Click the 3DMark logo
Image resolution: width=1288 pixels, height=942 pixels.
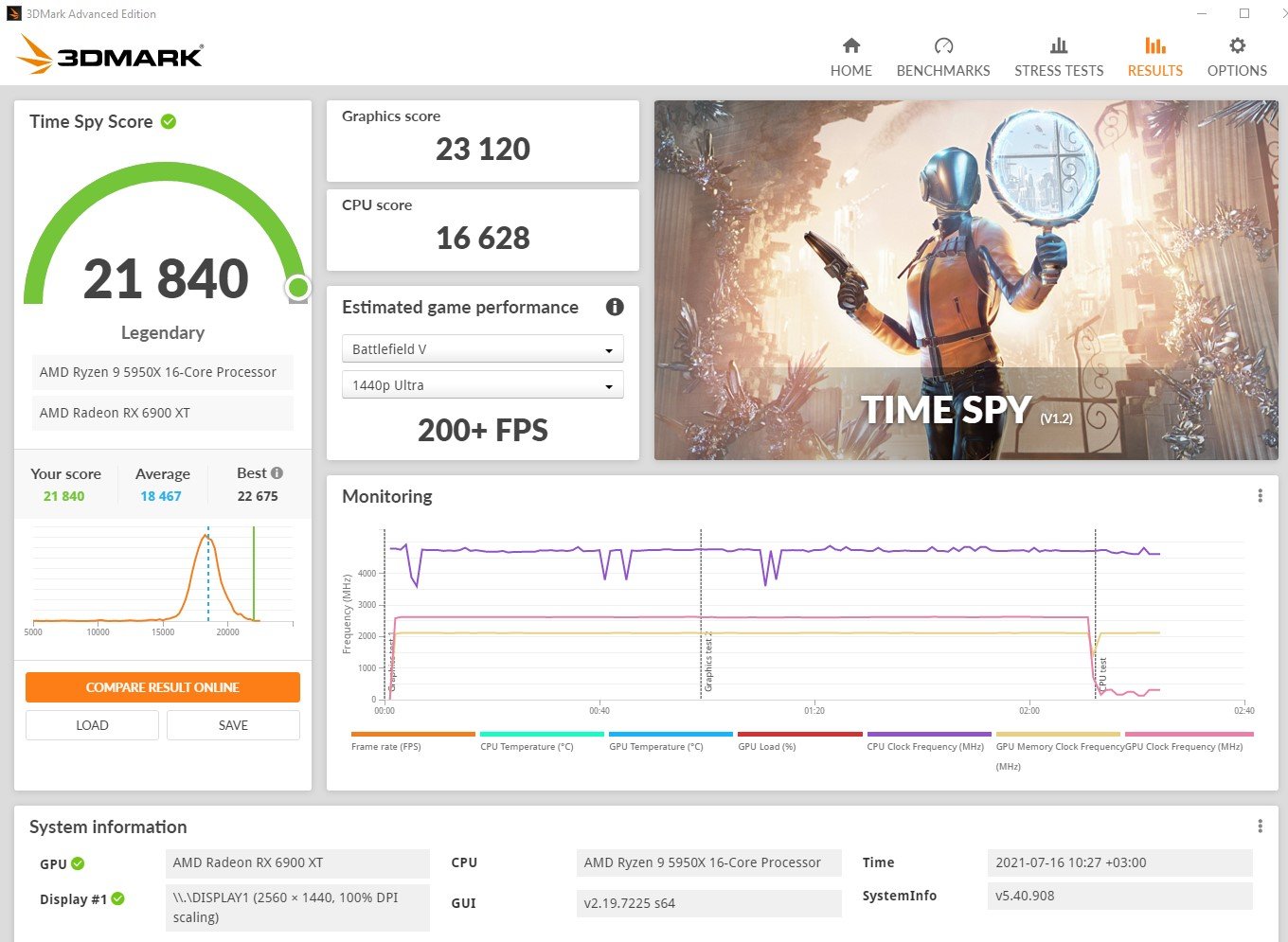coord(110,55)
